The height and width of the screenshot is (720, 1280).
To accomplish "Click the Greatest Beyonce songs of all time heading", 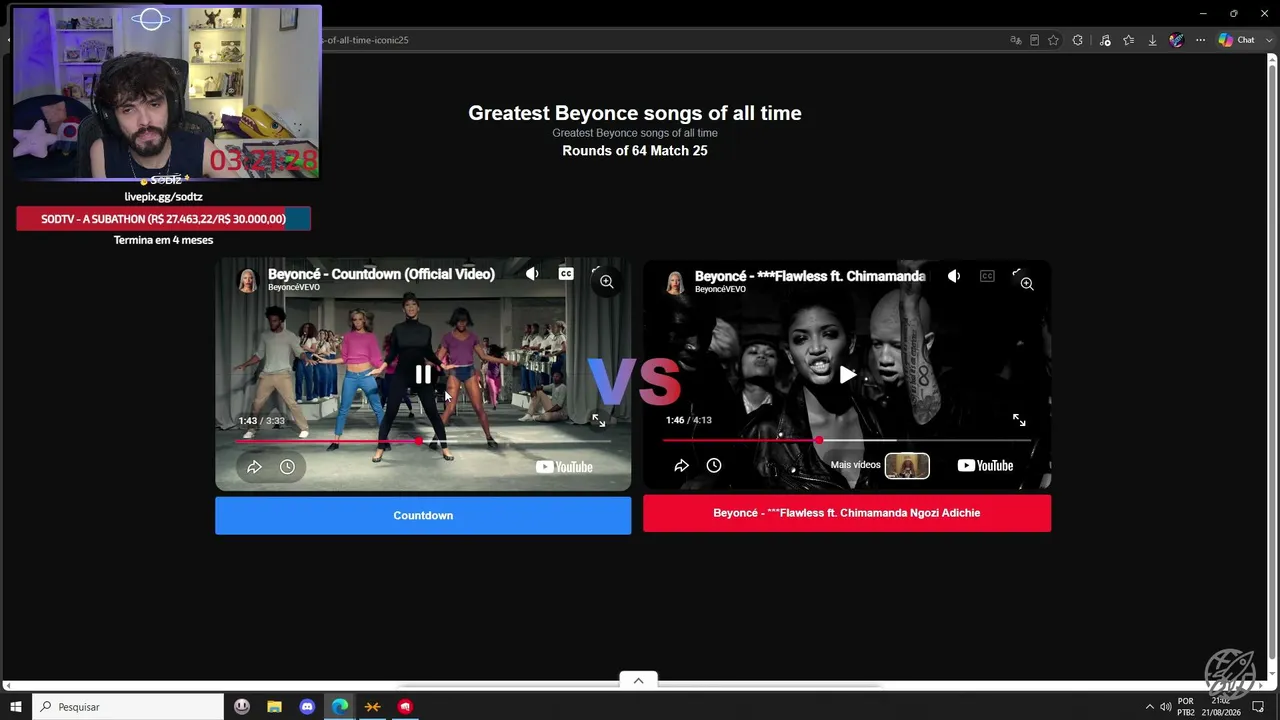I will (x=635, y=113).
